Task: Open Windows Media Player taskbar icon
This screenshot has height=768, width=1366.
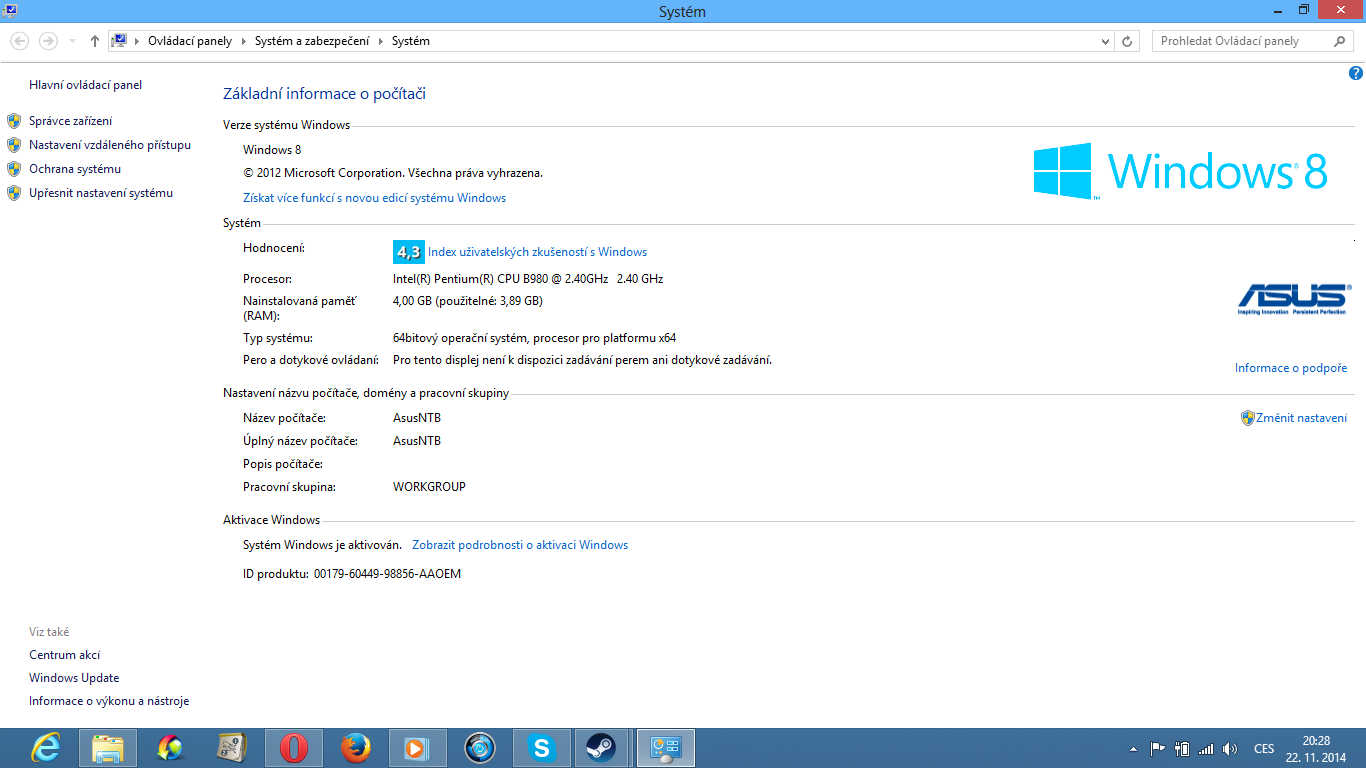Action: [x=418, y=748]
